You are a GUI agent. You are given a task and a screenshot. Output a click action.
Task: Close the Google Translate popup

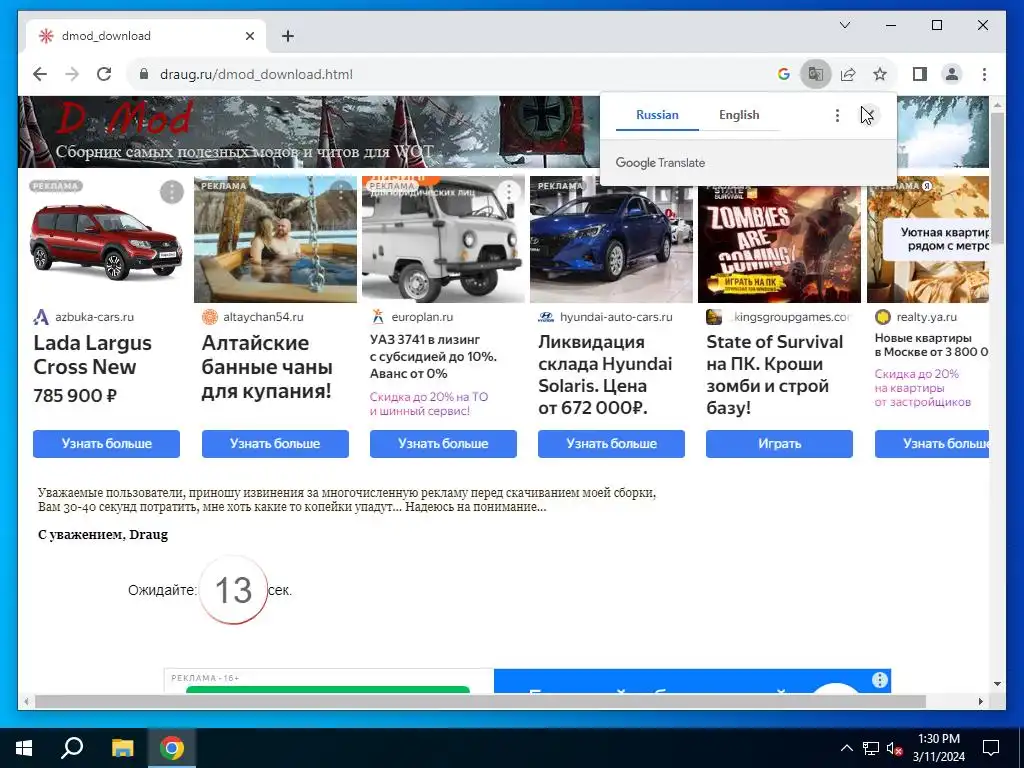pyautogui.click(x=869, y=116)
